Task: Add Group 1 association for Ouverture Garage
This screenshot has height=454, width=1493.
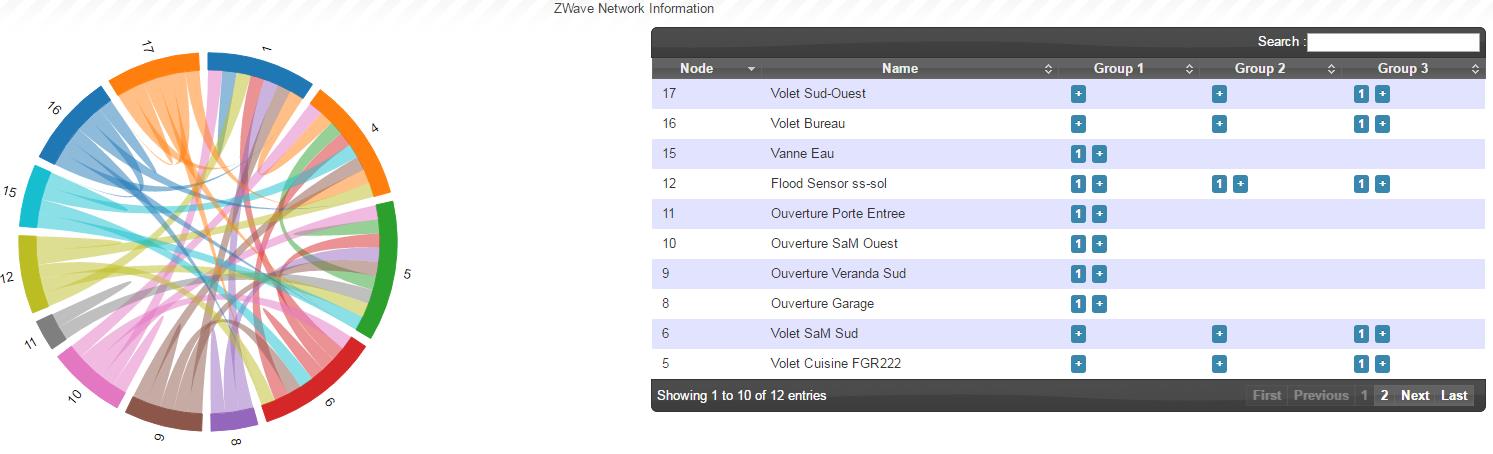Action: tap(1099, 304)
